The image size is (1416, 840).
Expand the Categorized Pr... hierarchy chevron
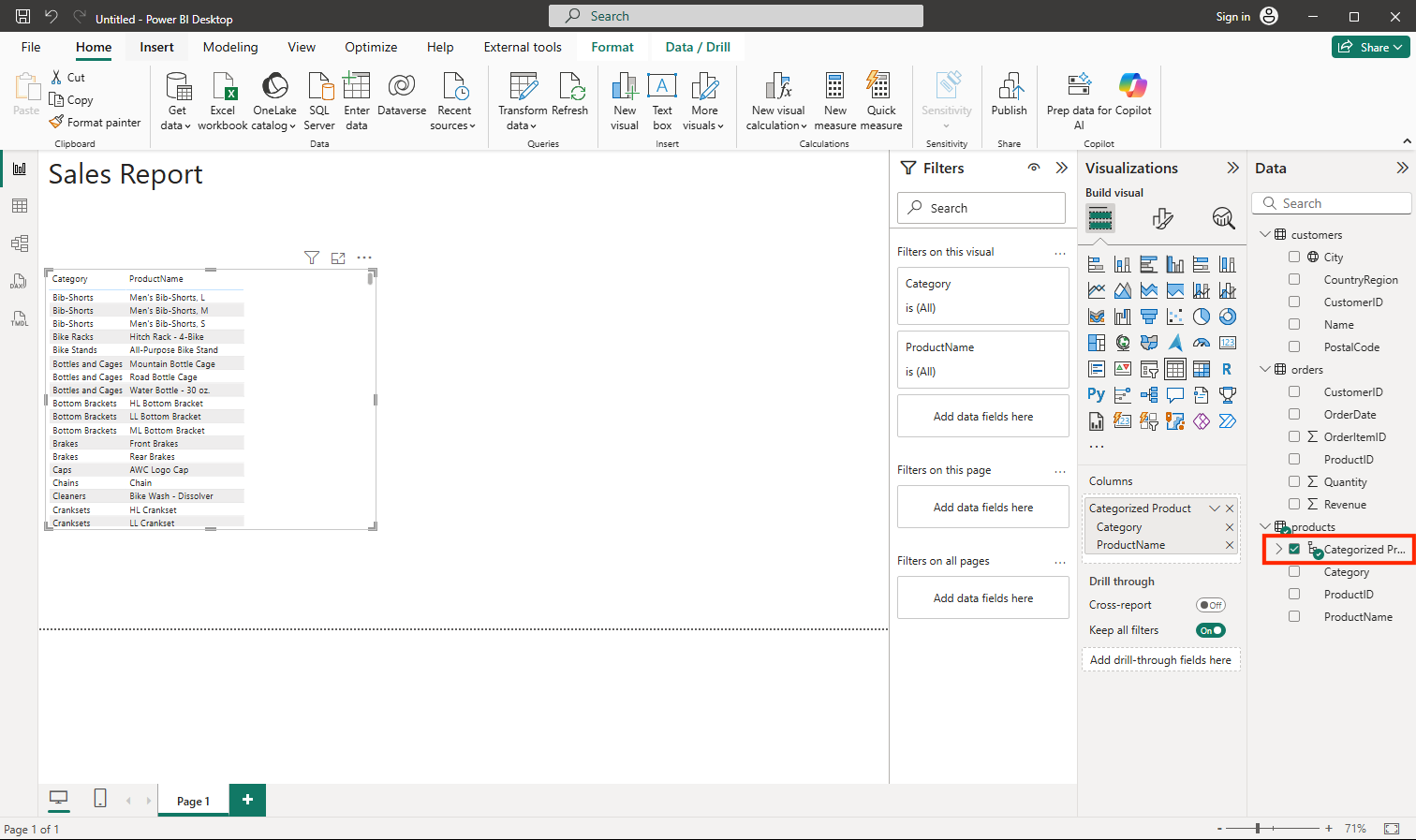coord(1279,550)
